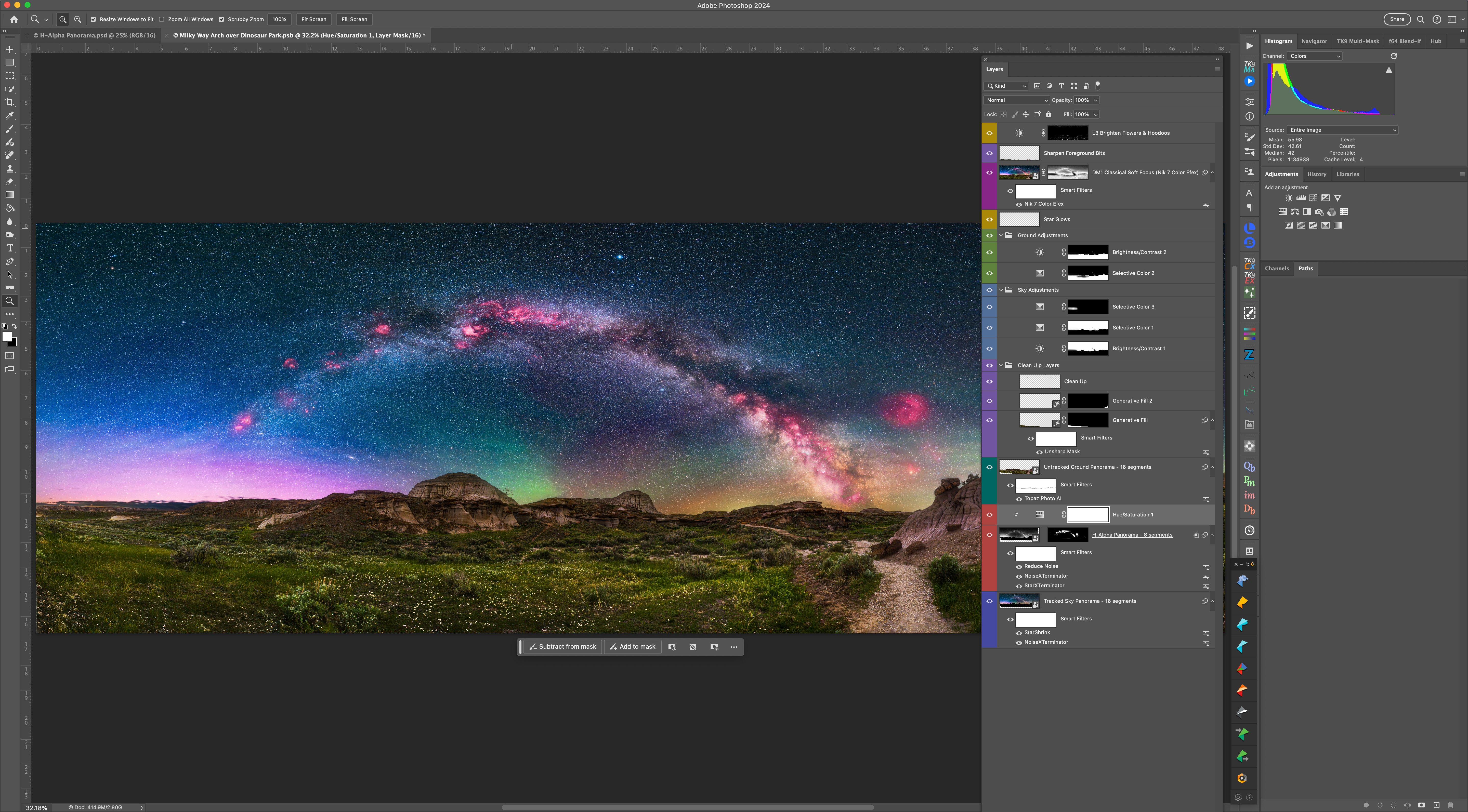The height and width of the screenshot is (812, 1468).
Task: Select the Clone Stamp tool
Action: pyautogui.click(x=10, y=169)
